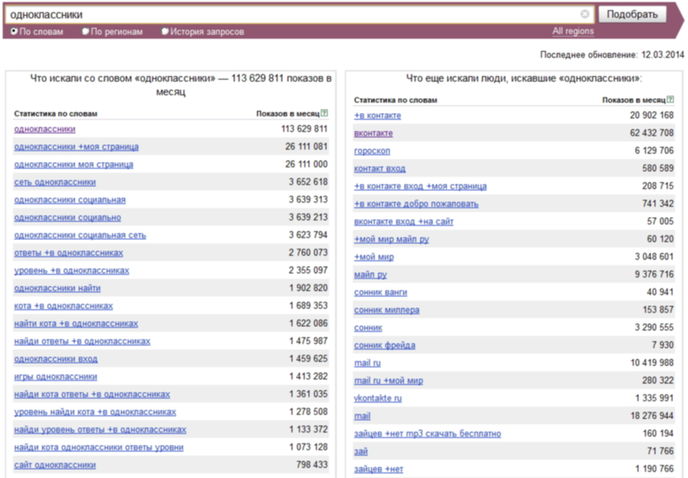Open 'сеть одноклассники' keyword link
The image size is (688, 478).
(55, 182)
